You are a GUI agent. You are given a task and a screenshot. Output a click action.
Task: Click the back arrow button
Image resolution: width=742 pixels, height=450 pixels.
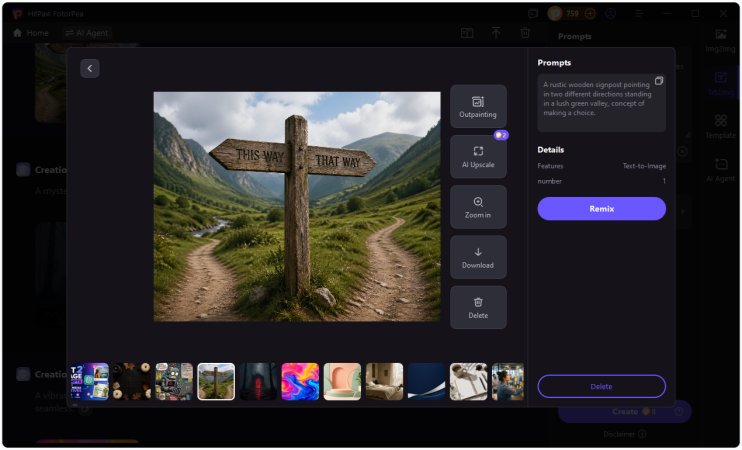[89, 69]
